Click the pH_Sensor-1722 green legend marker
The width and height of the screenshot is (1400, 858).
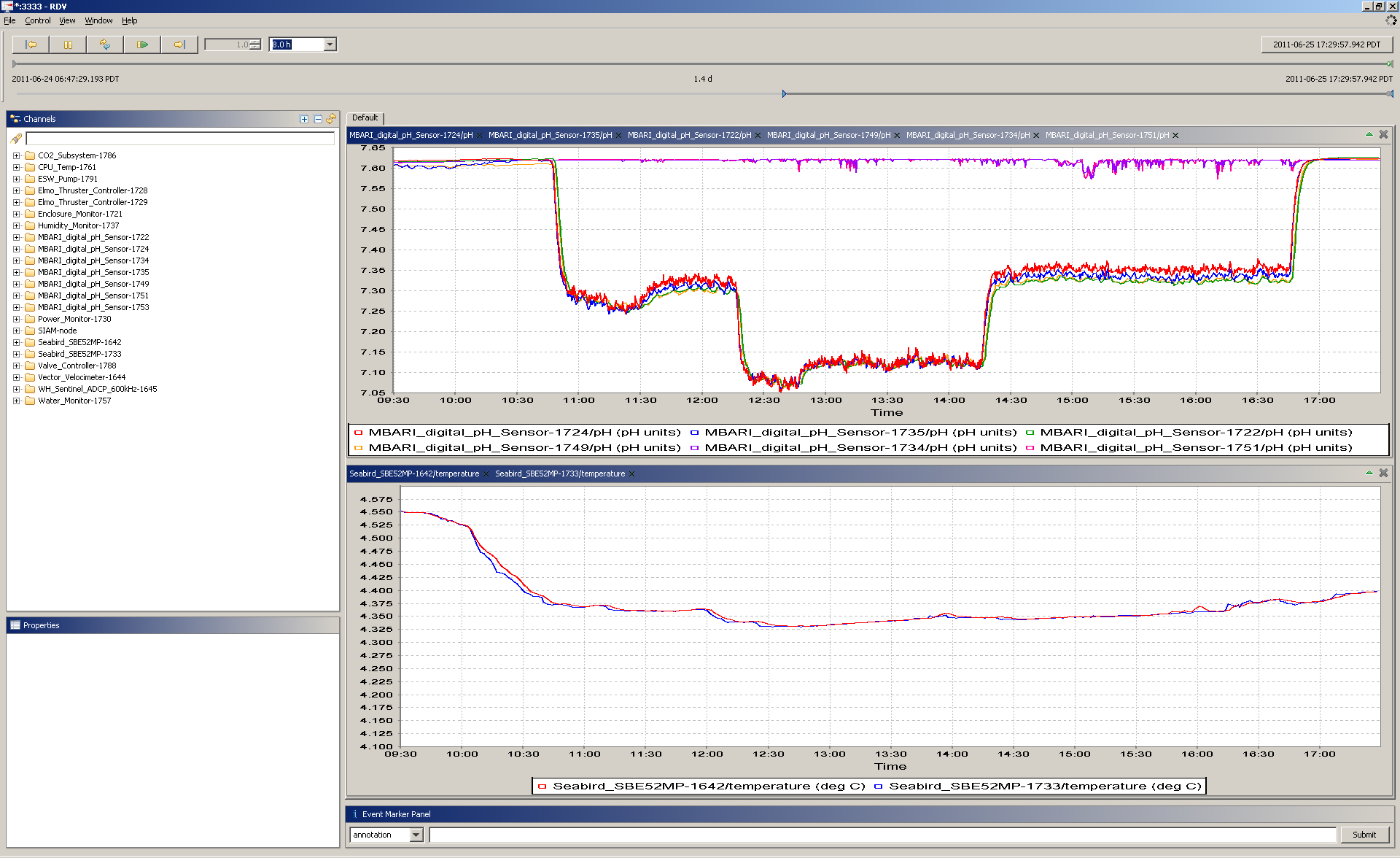(1030, 433)
